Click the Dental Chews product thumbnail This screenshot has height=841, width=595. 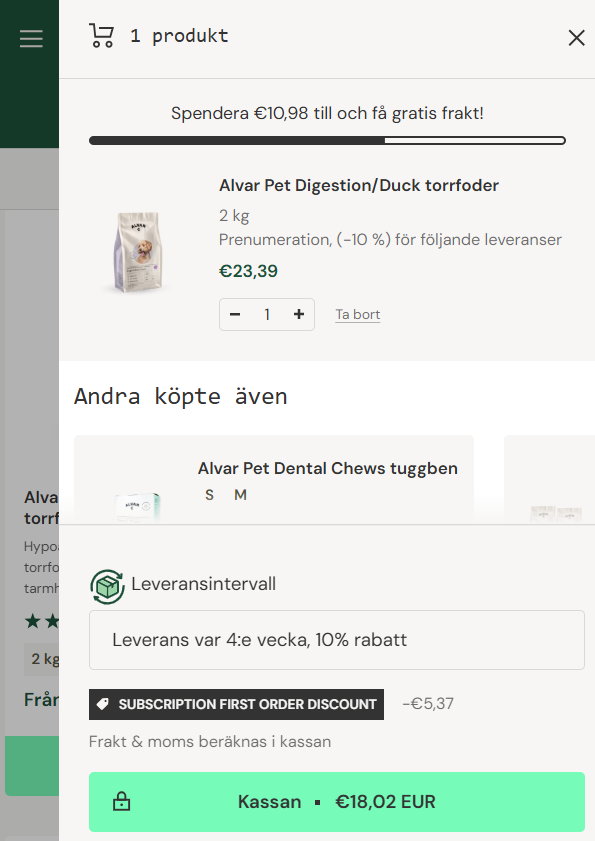(x=137, y=507)
